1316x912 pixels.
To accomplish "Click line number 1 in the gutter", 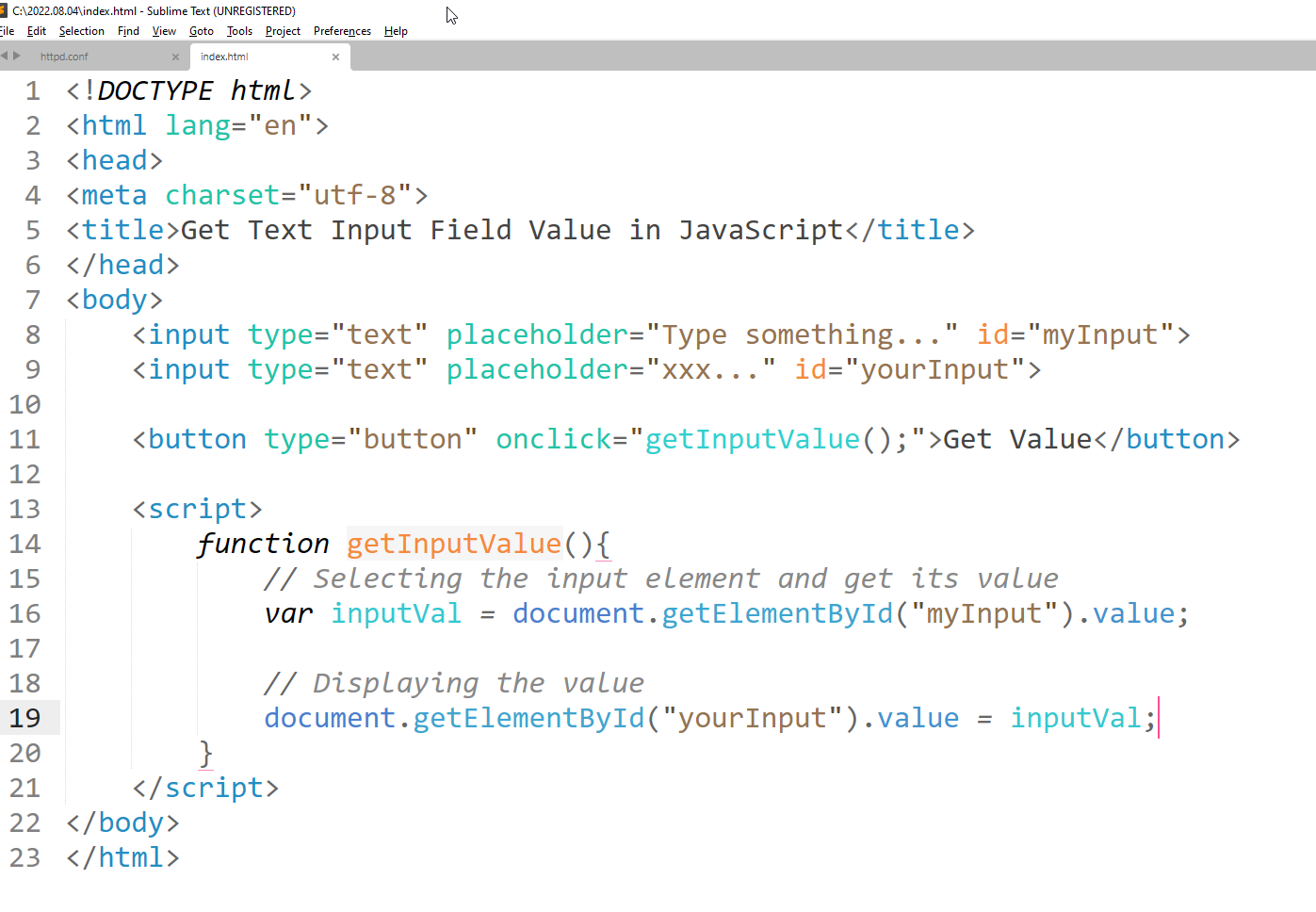I will pos(33,90).
